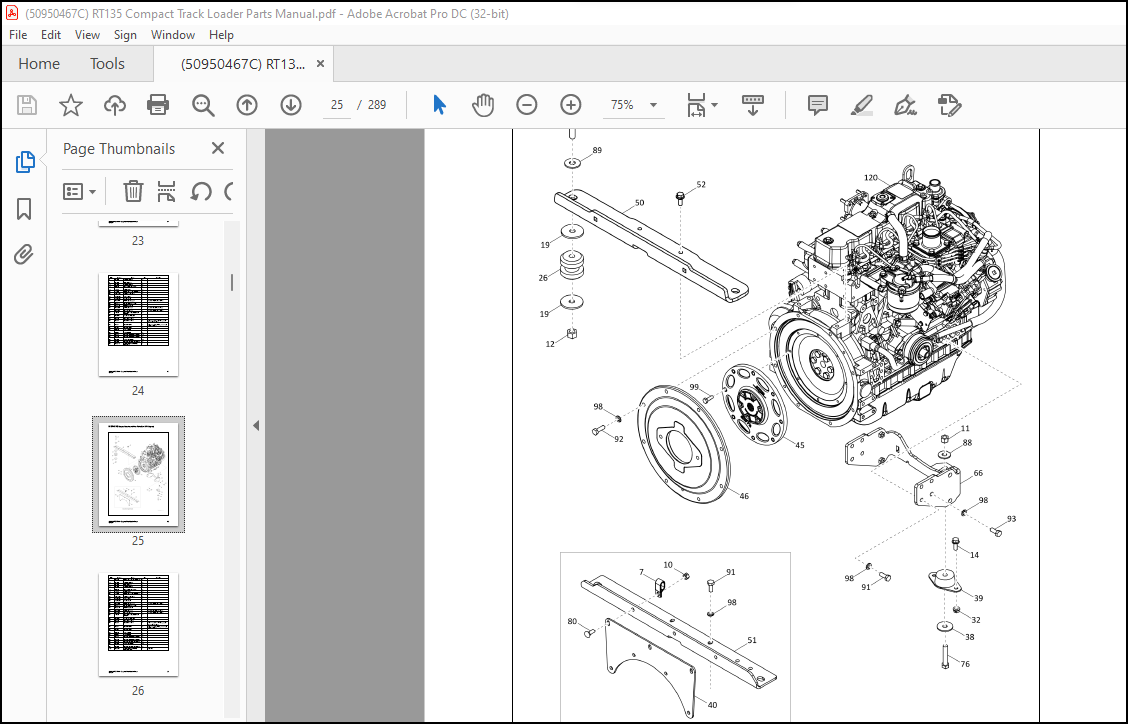Open the Sign menu
The height and width of the screenshot is (724, 1128).
[x=125, y=35]
